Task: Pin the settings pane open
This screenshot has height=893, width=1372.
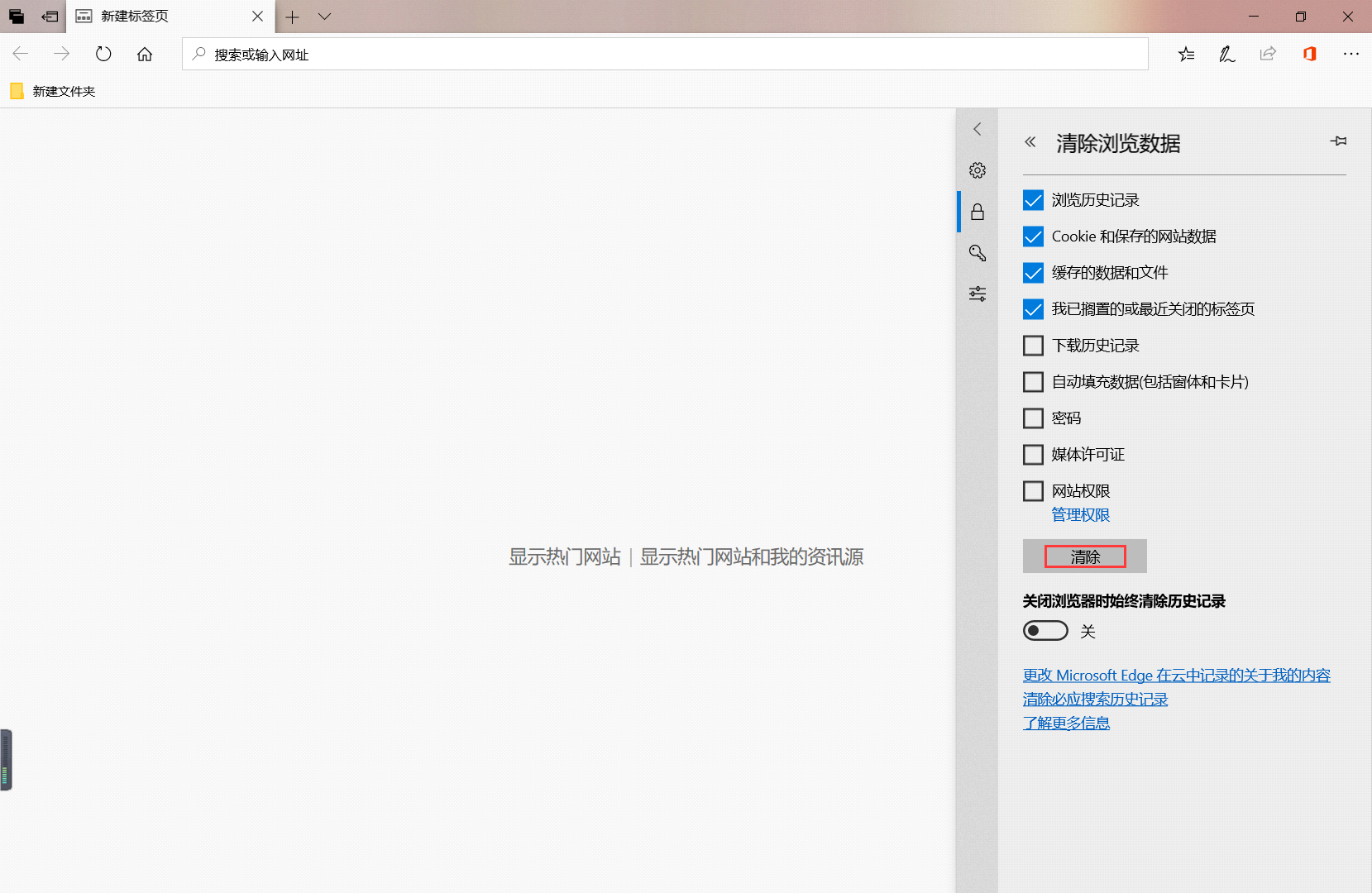Action: [1339, 141]
